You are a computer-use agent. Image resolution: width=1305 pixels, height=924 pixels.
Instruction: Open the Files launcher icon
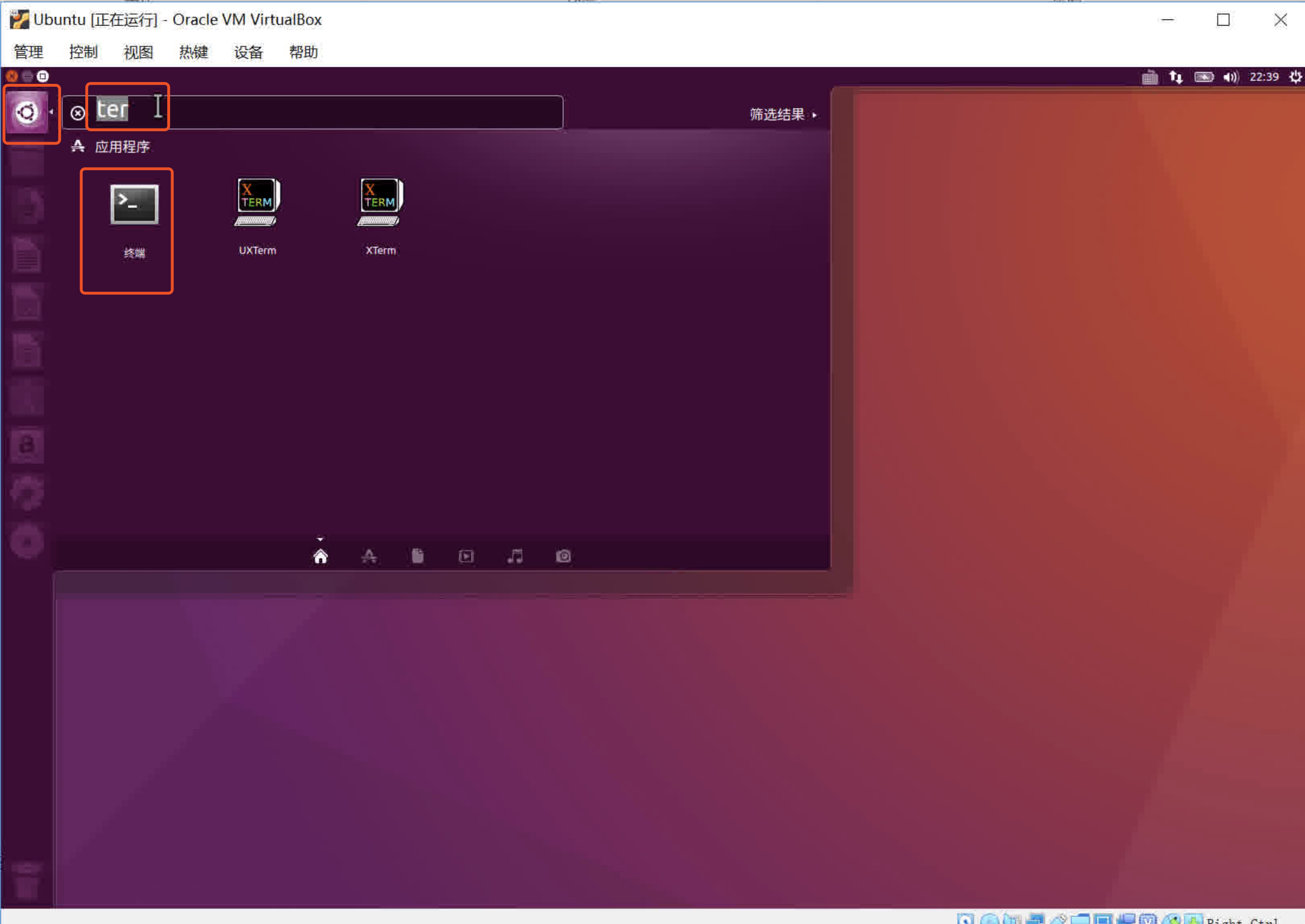pyautogui.click(x=27, y=159)
